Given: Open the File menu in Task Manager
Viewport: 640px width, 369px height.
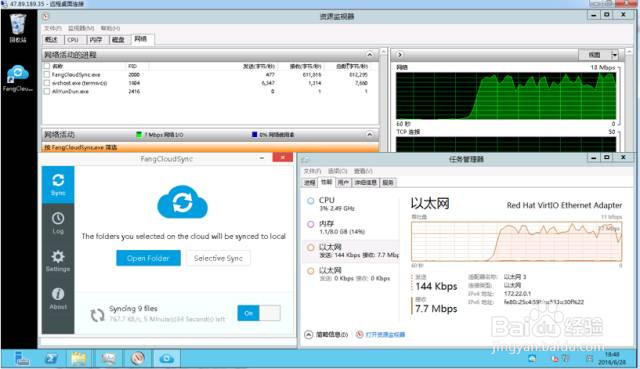Looking at the screenshot, I should tap(313, 171).
